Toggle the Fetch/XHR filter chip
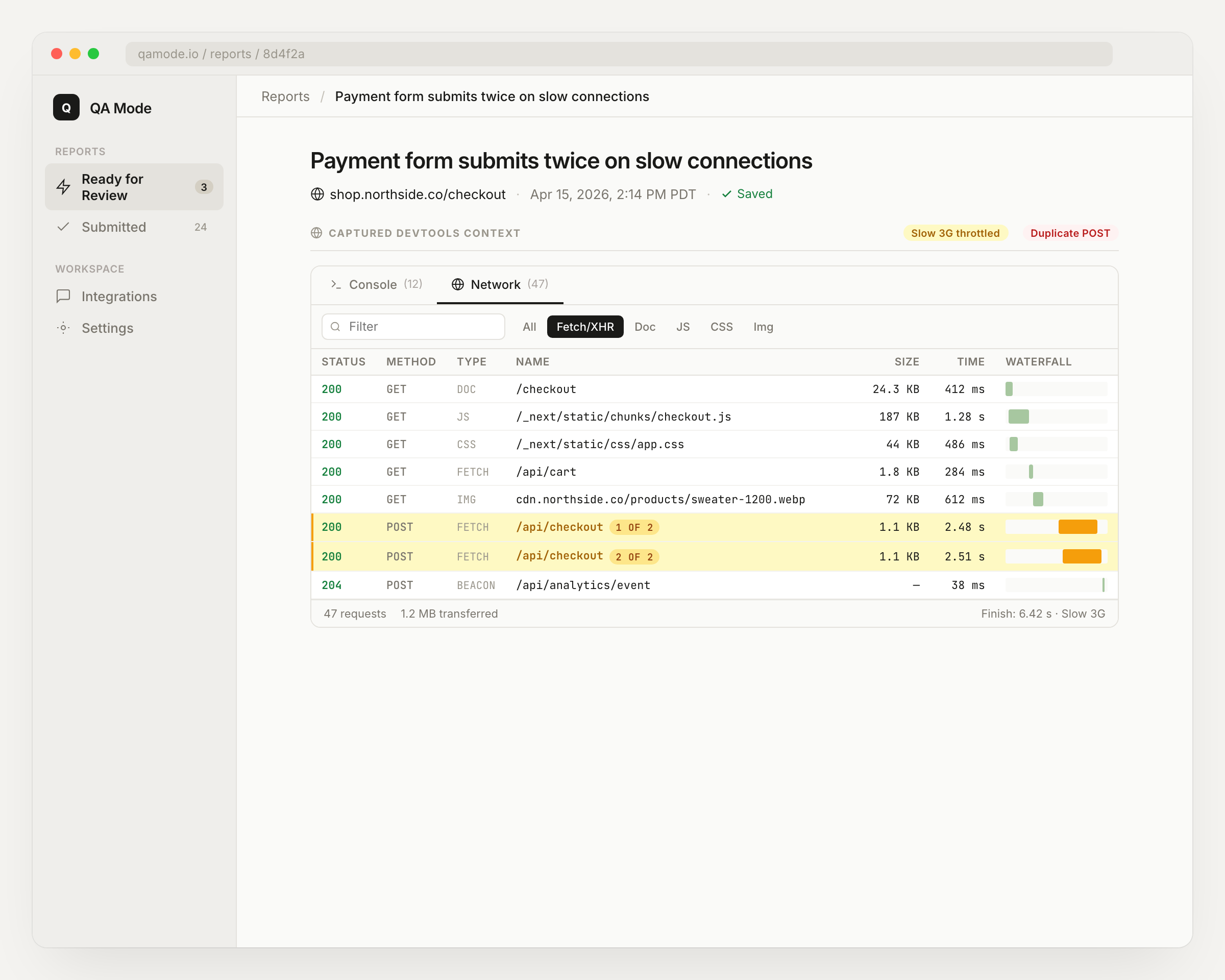Viewport: 1225px width, 980px height. 584,327
